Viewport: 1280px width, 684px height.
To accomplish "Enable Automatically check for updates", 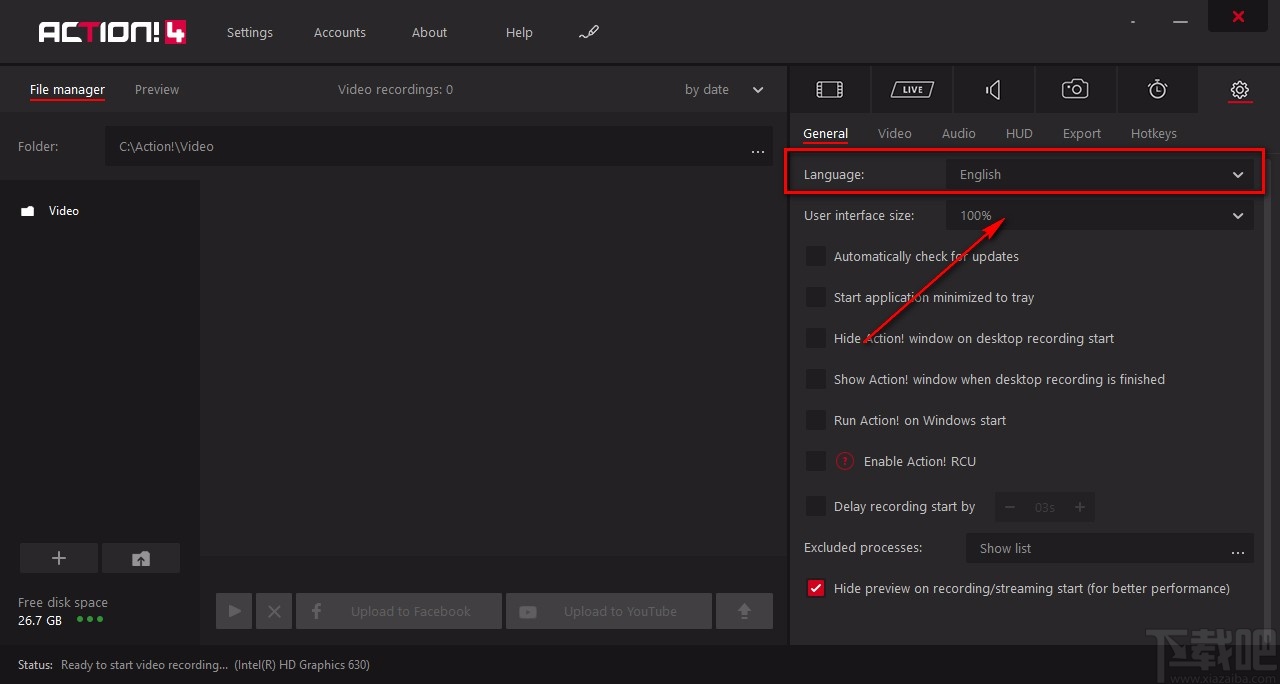I will point(816,256).
